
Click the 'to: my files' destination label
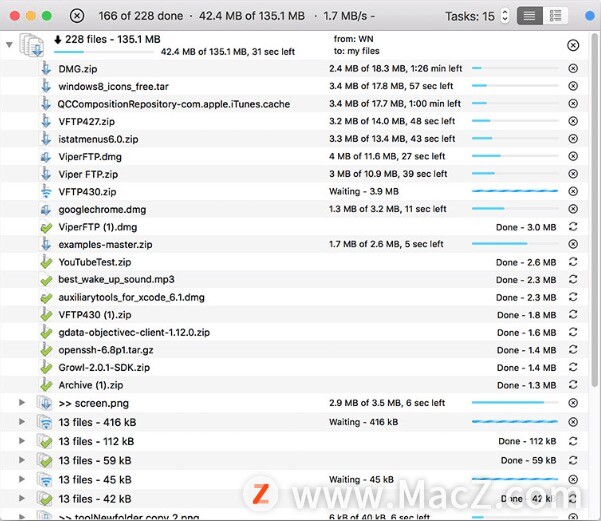[356, 51]
